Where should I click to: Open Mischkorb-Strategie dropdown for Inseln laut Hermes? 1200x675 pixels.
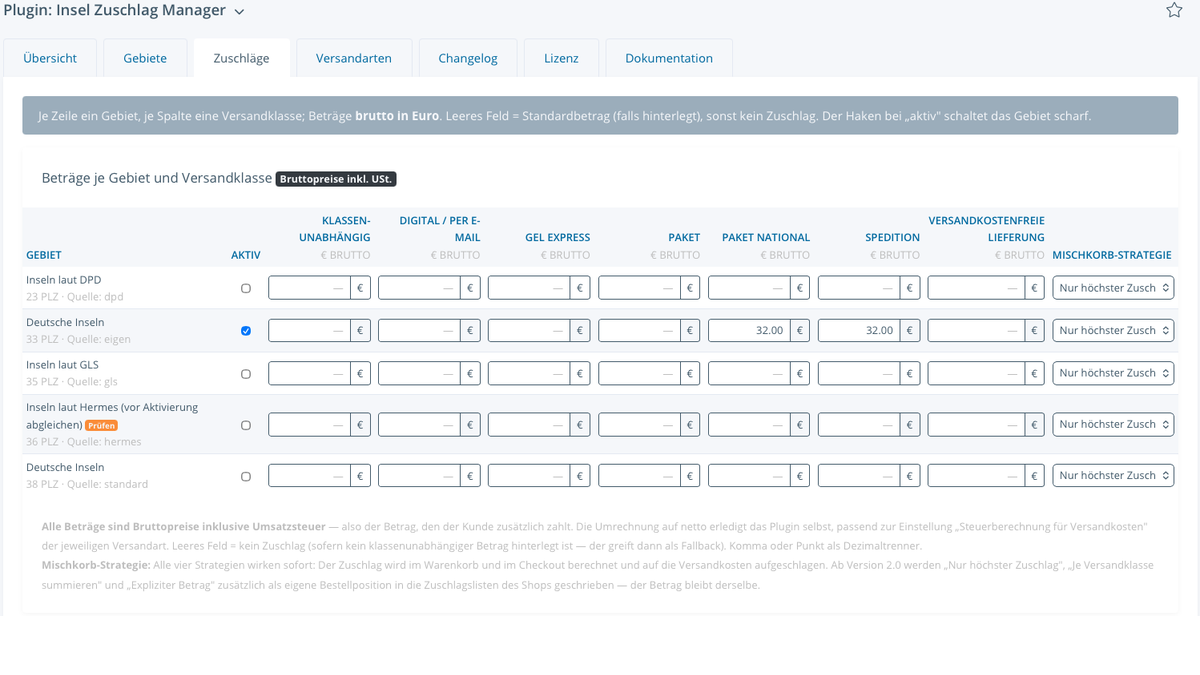[1113, 424]
